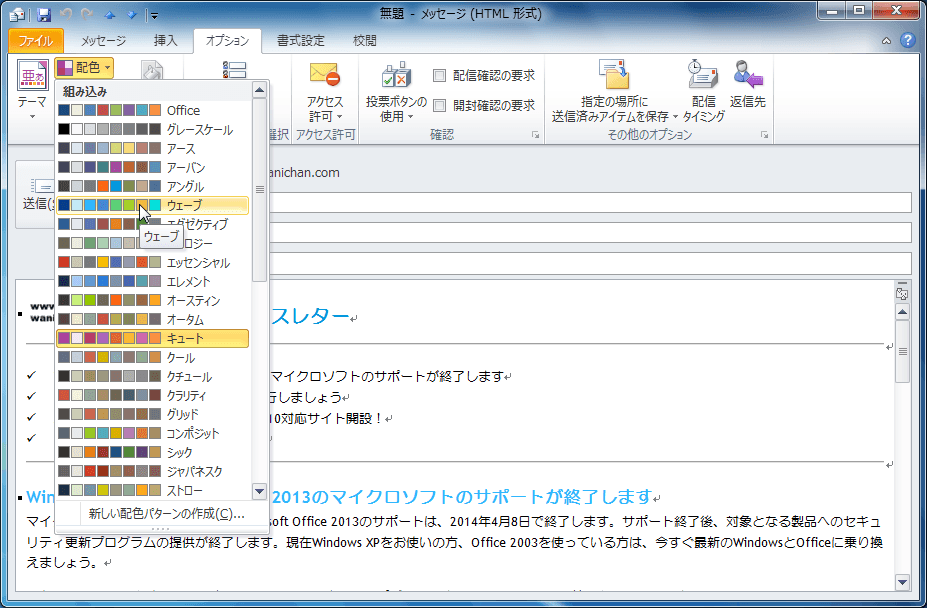Image resolution: width=927 pixels, height=608 pixels.
Task: Click the アクセス許可 envelope icon
Action: 325,75
